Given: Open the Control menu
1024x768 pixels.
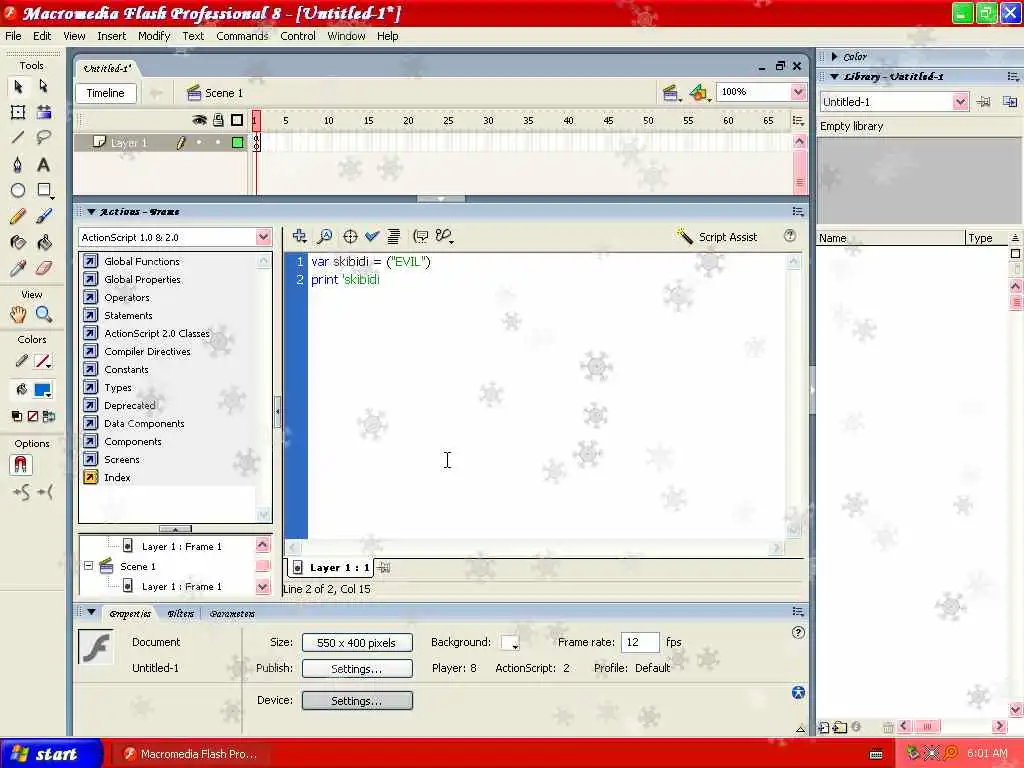Looking at the screenshot, I should [x=298, y=36].
